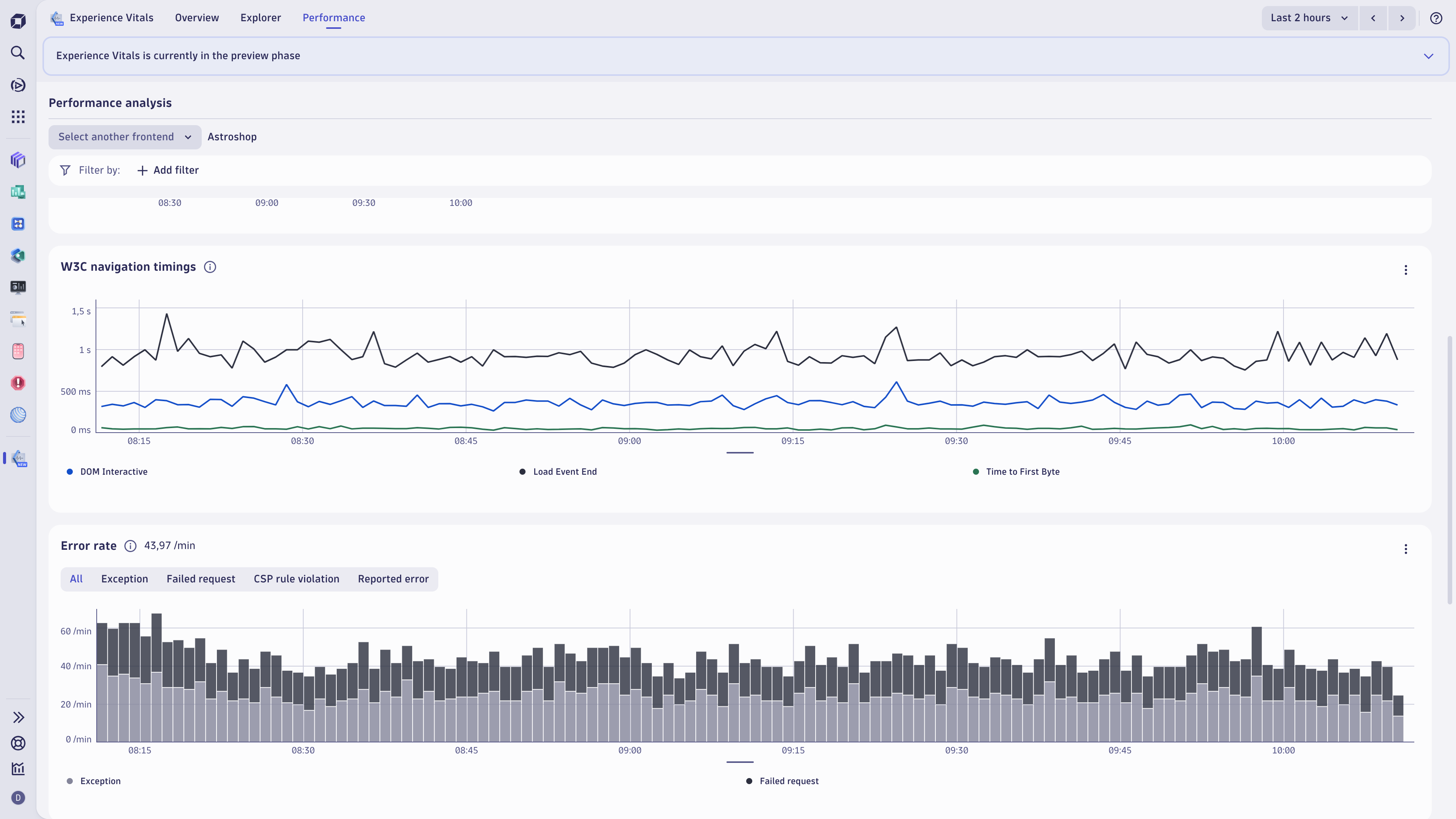Viewport: 1456px width, 819px height.
Task: Open the search tool in the sidebar
Action: click(18, 53)
